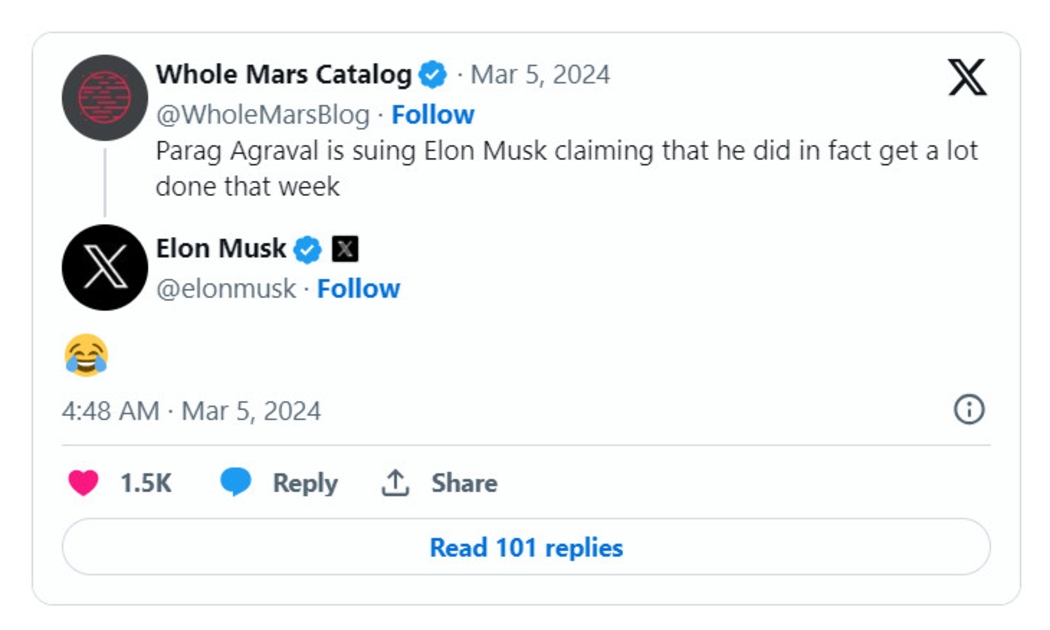Click the share upload arrow icon
The image size is (1050, 630).
395,483
